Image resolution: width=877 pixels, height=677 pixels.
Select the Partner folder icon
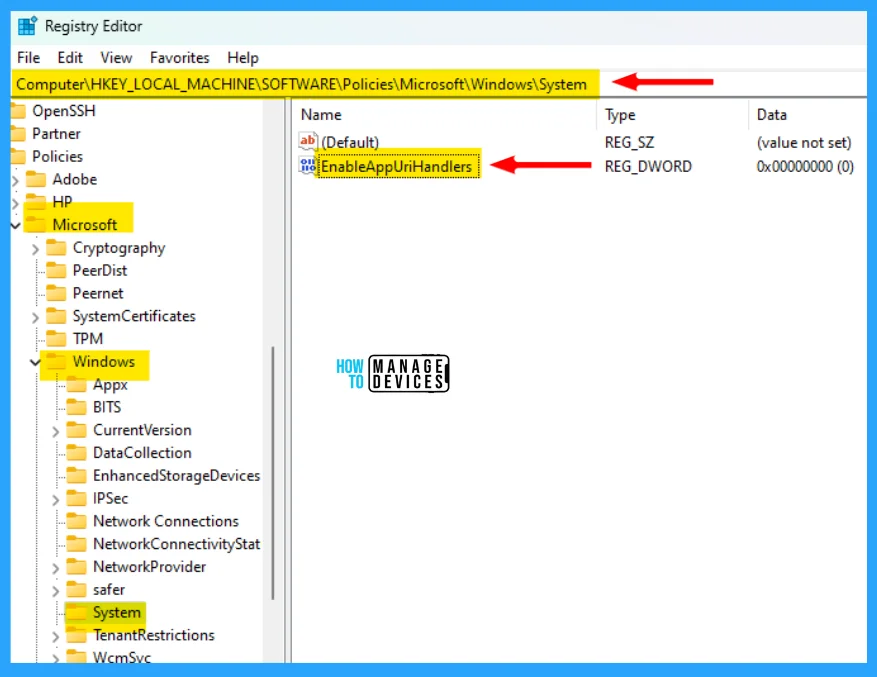click(x=18, y=134)
